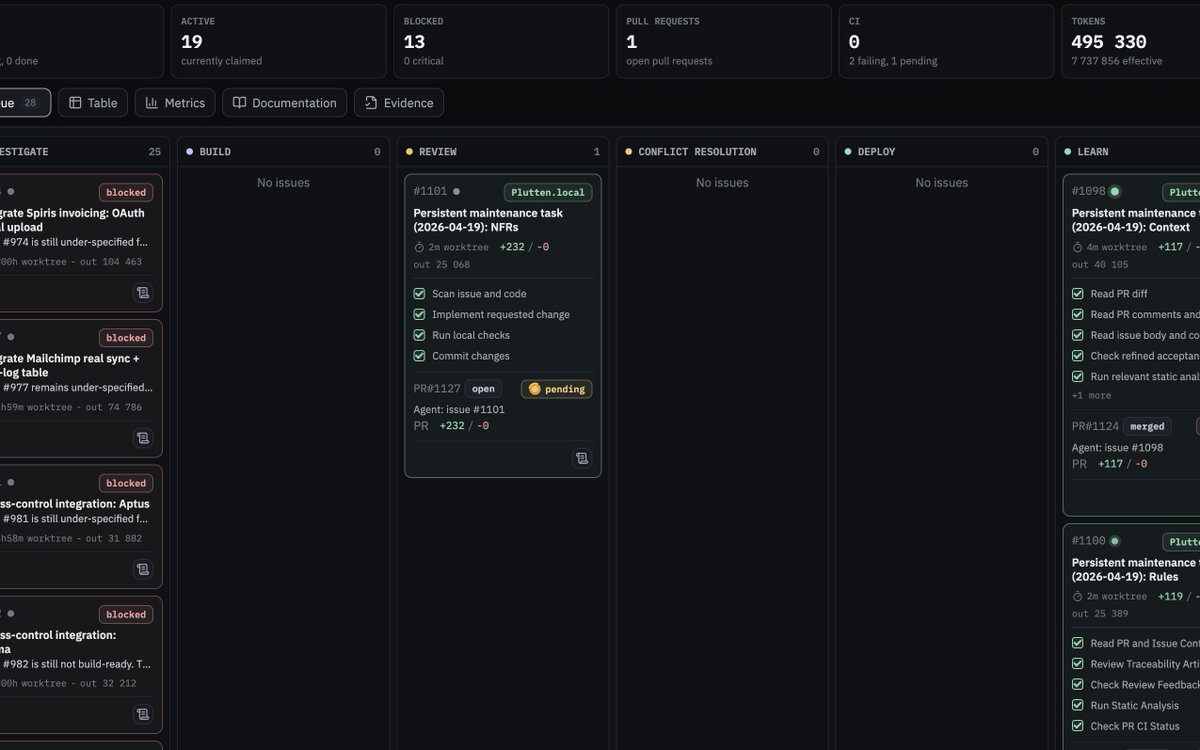This screenshot has width=1200, height=750.
Task: Open log icon on Mailchimp real sync card
Action: (x=143, y=438)
